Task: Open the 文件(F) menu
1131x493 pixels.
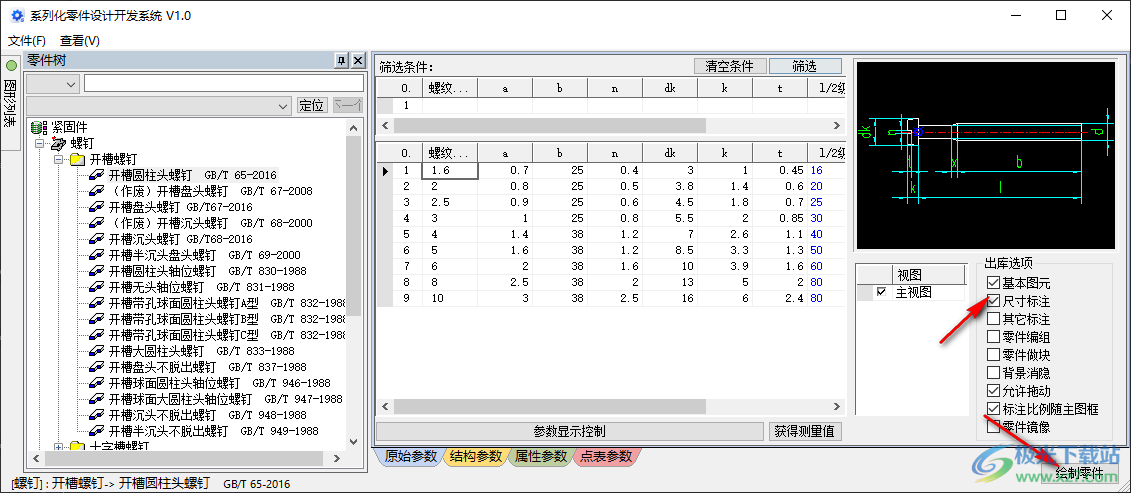Action: [x=27, y=41]
